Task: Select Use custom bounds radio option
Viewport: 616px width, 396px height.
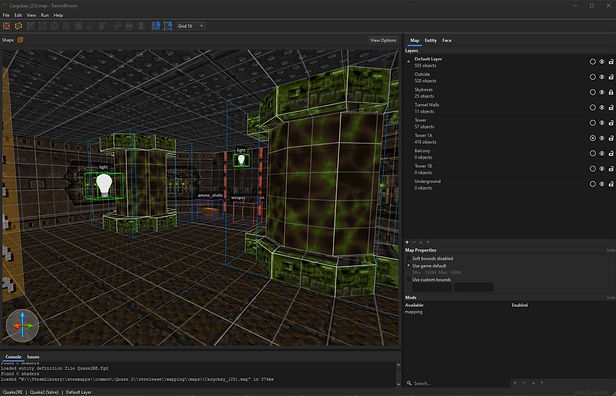Action: [409, 280]
